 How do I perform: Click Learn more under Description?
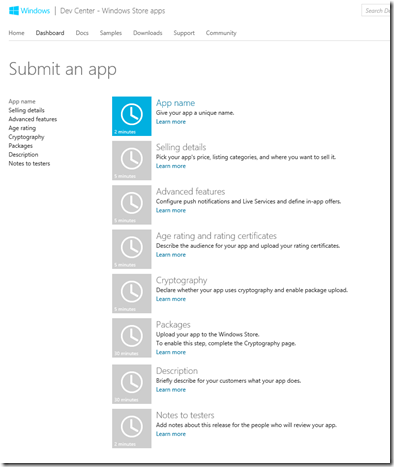point(171,390)
